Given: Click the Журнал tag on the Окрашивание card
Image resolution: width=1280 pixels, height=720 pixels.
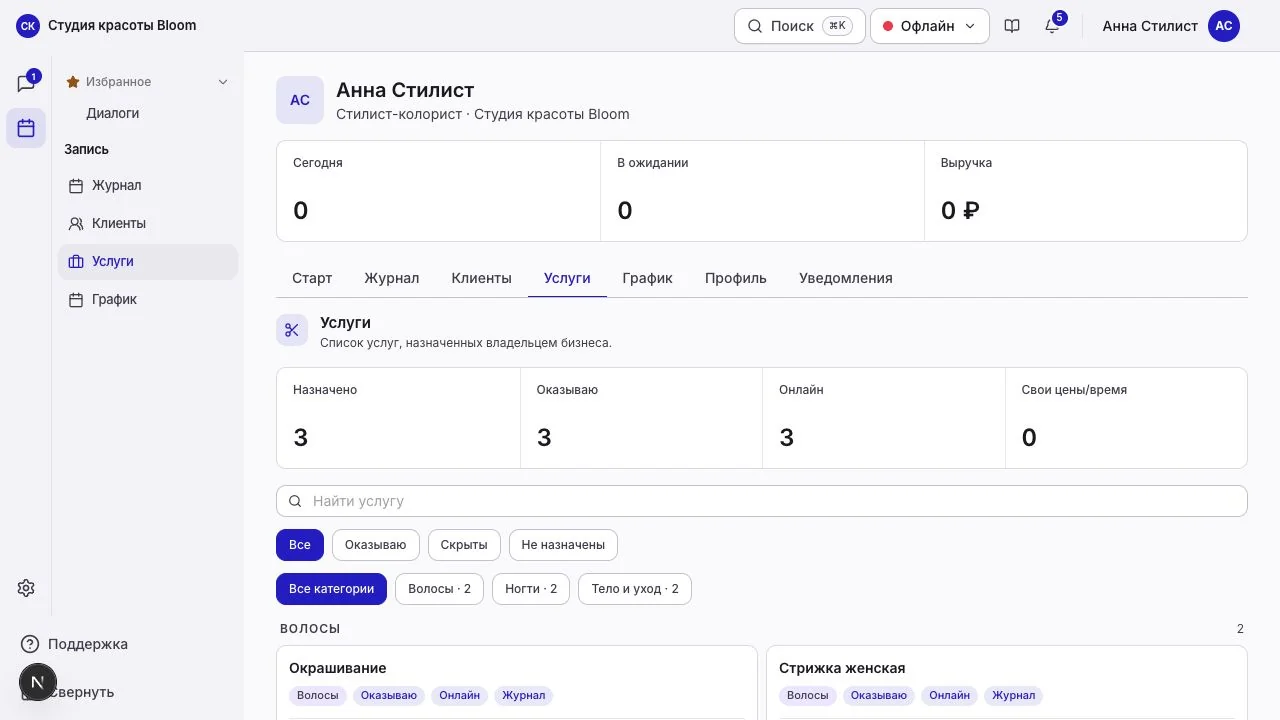Looking at the screenshot, I should click(x=524, y=695).
